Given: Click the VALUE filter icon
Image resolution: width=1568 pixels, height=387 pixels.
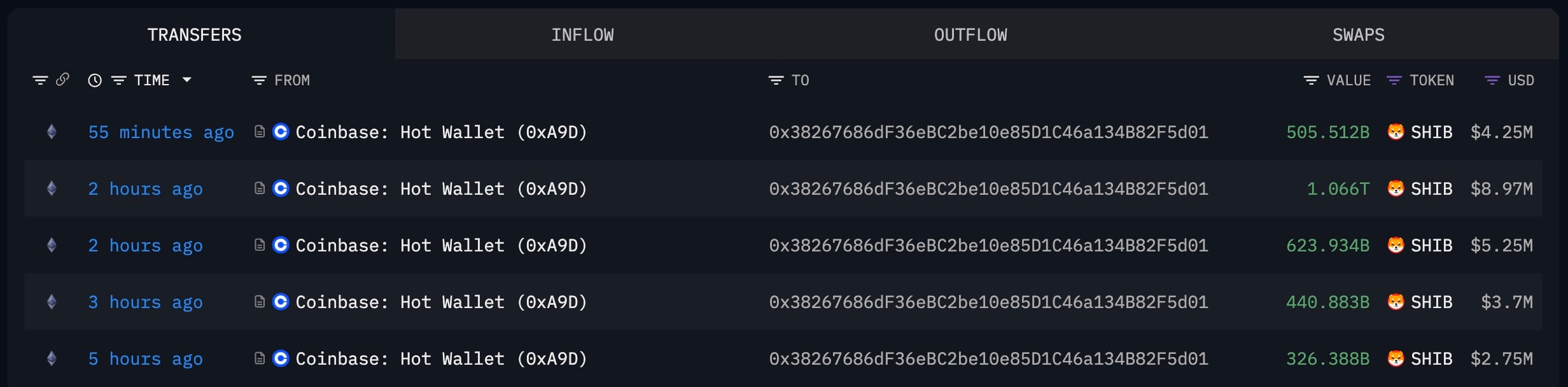Looking at the screenshot, I should [x=1311, y=80].
